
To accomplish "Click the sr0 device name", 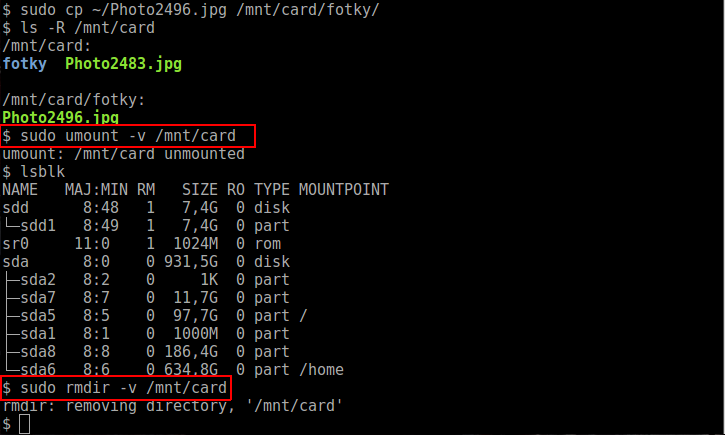I will click(x=16, y=244).
